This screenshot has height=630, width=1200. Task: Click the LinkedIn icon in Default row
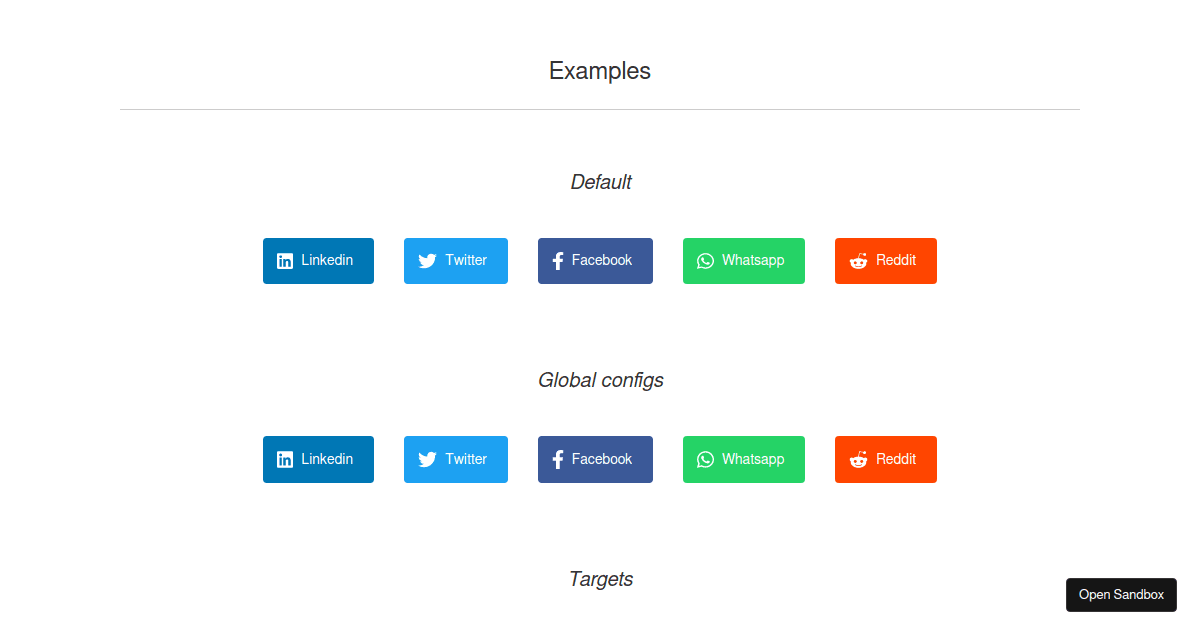285,261
